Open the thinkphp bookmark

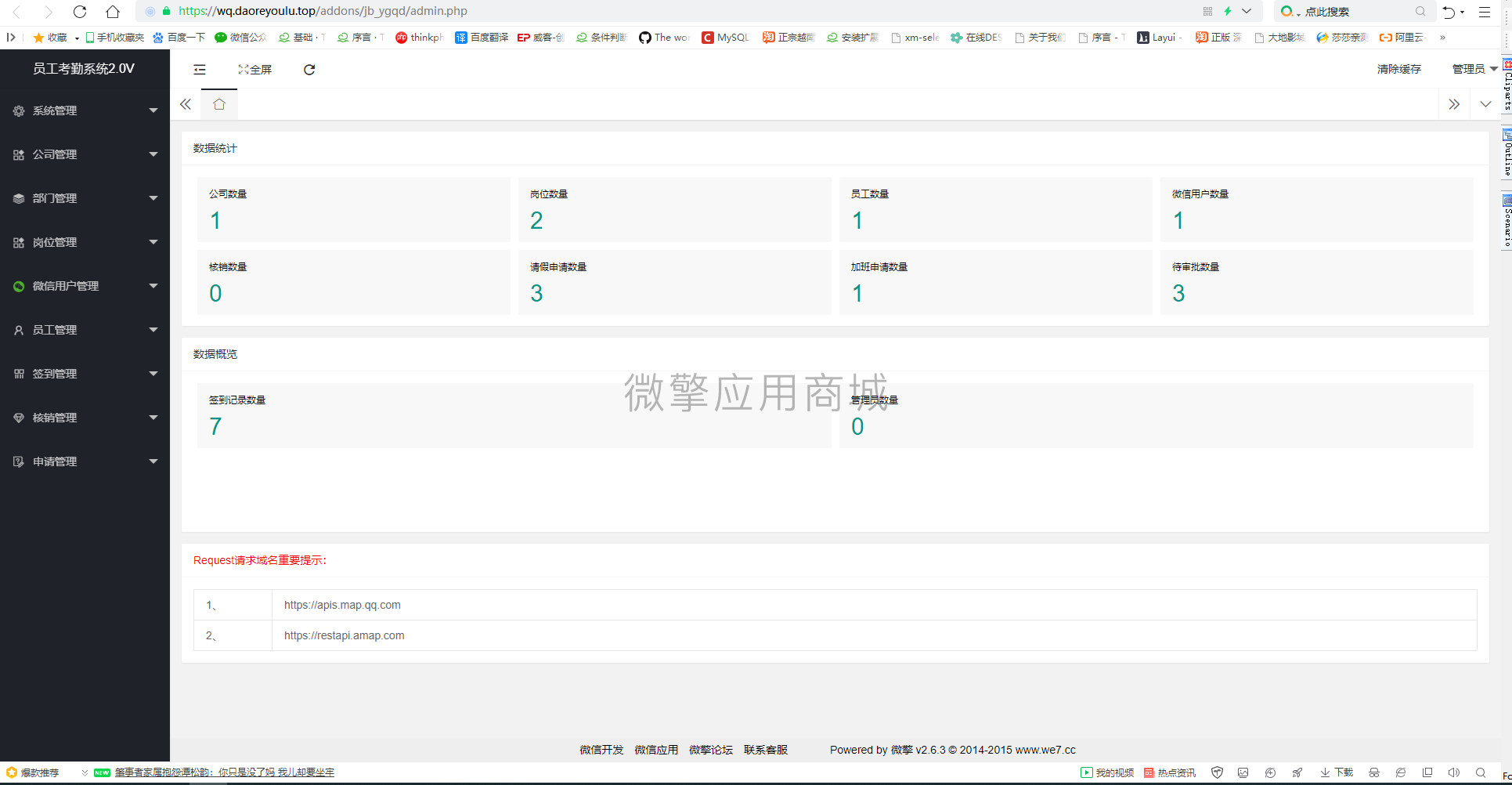(419, 38)
